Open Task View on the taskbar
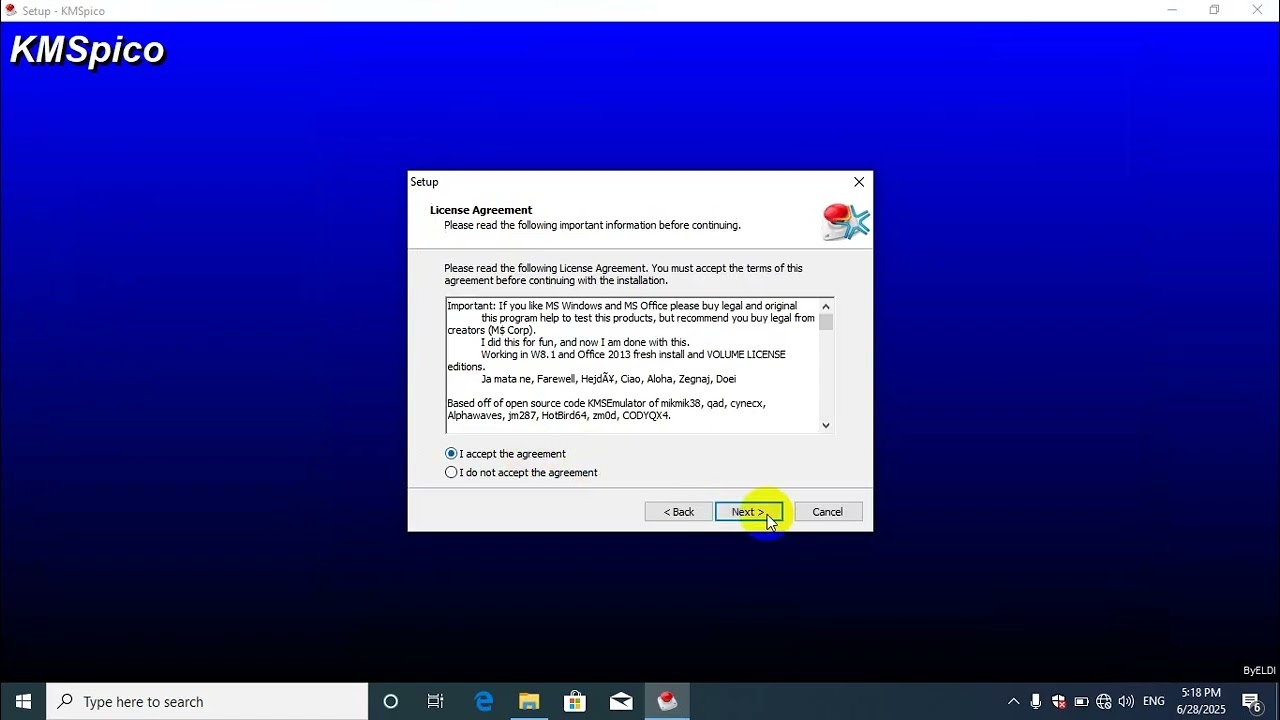This screenshot has height=720, width=1280. coord(436,702)
